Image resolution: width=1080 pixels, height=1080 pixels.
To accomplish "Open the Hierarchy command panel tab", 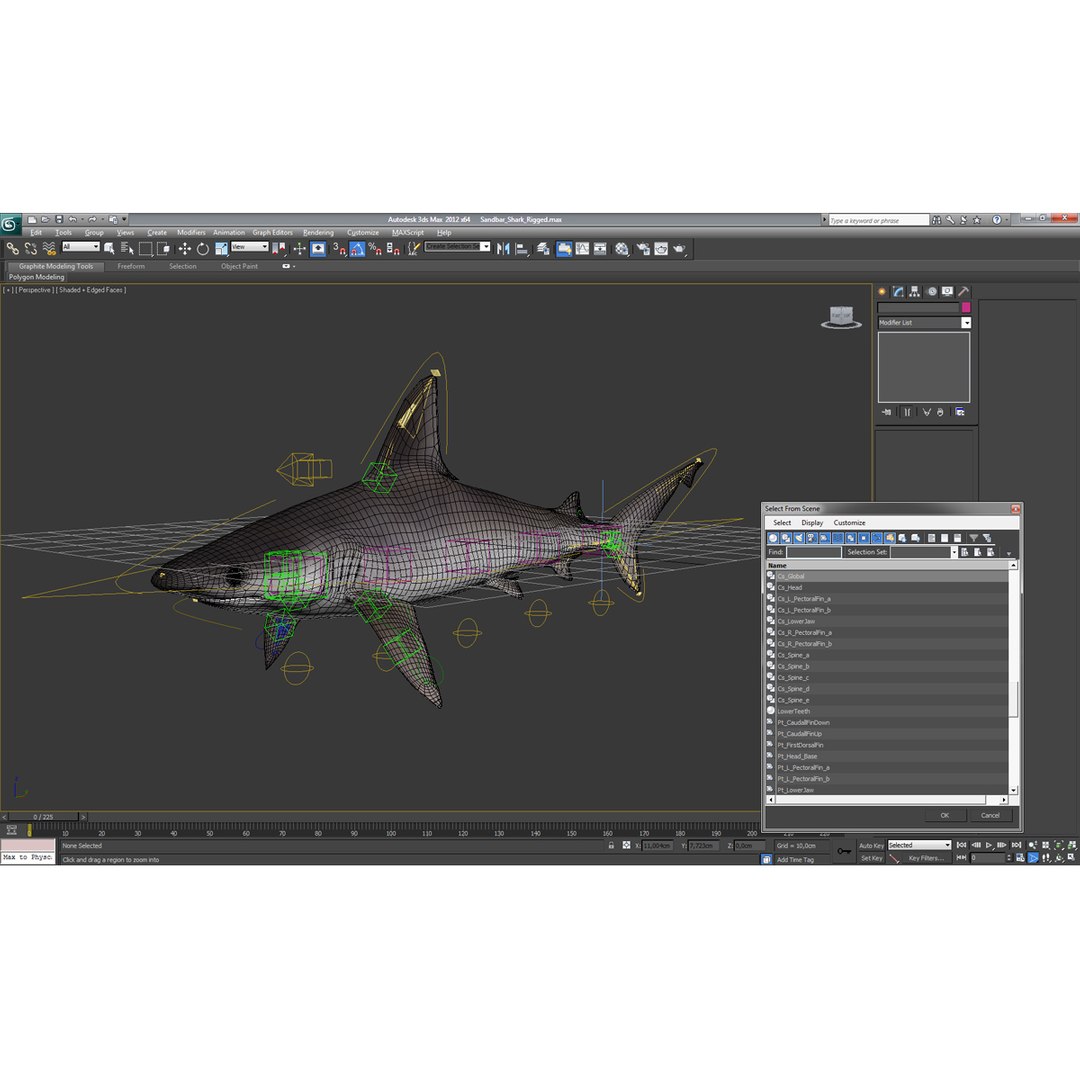I will click(x=914, y=291).
